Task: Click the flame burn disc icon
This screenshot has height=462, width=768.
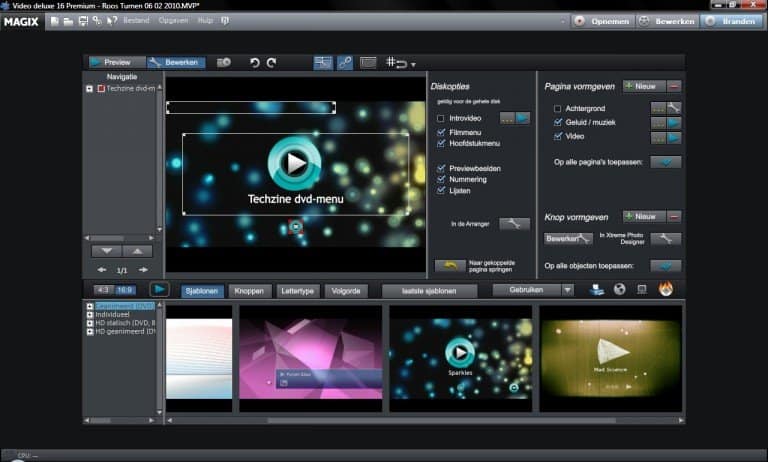Action: pyautogui.click(x=665, y=289)
